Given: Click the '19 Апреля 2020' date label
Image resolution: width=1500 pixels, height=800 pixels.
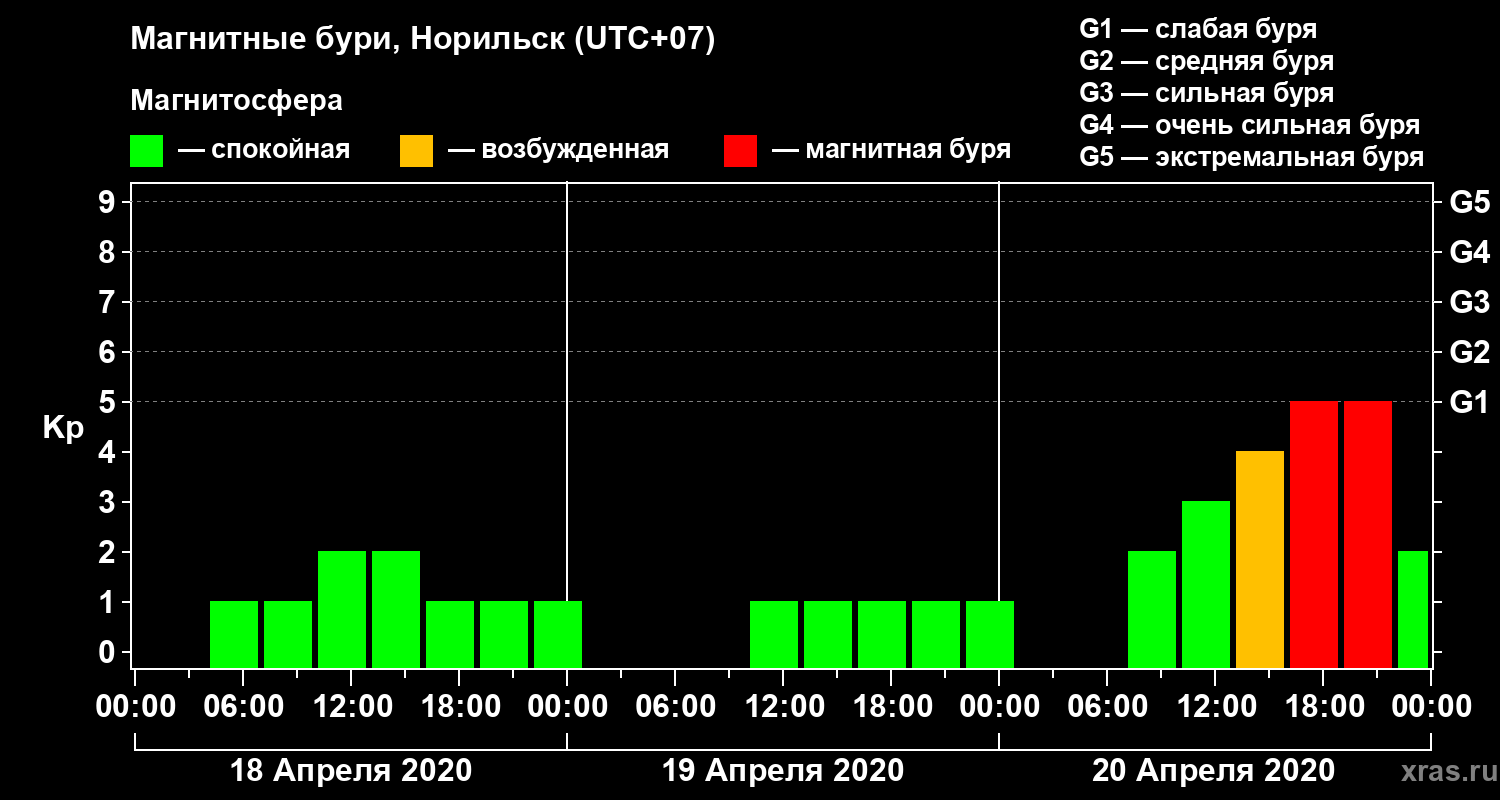Looking at the screenshot, I should coord(783,771).
